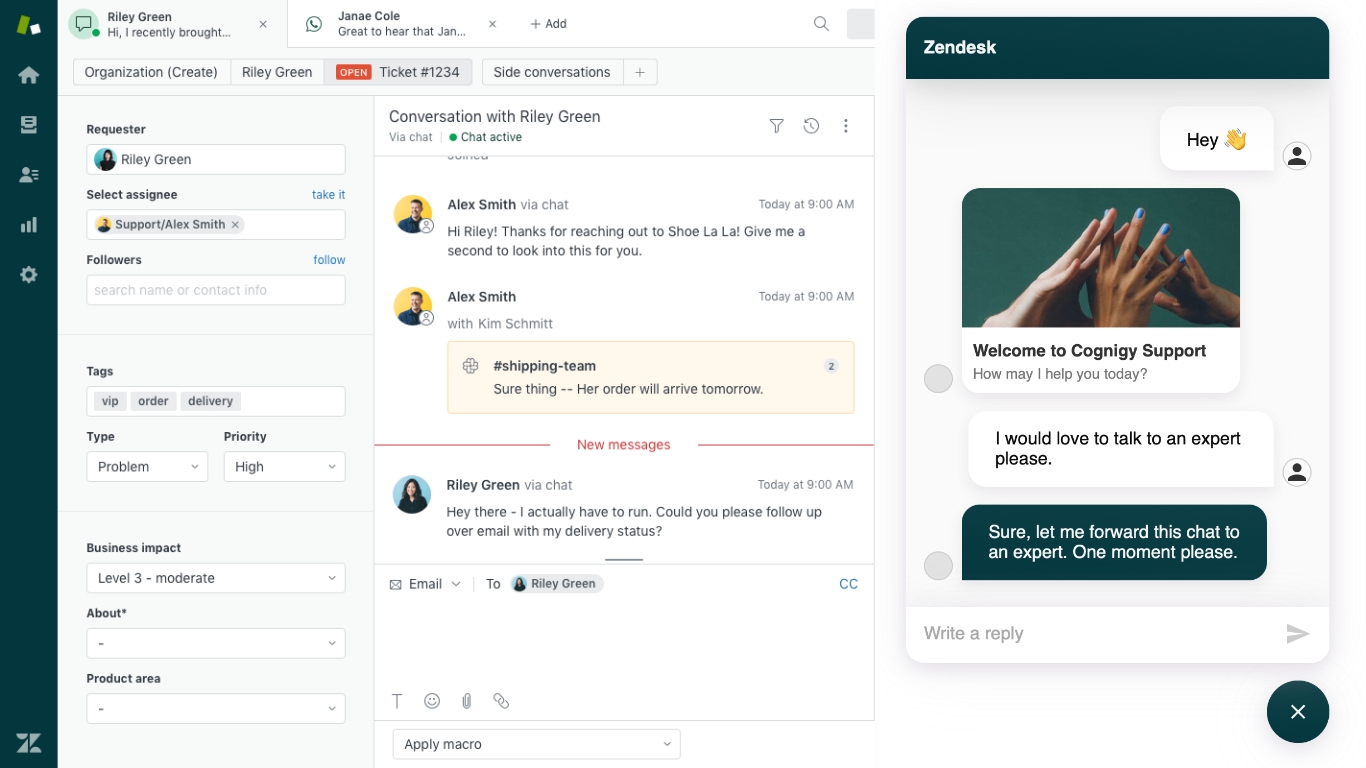Attach a file with the paperclip icon
Image resolution: width=1366 pixels, height=768 pixels.
click(466, 701)
